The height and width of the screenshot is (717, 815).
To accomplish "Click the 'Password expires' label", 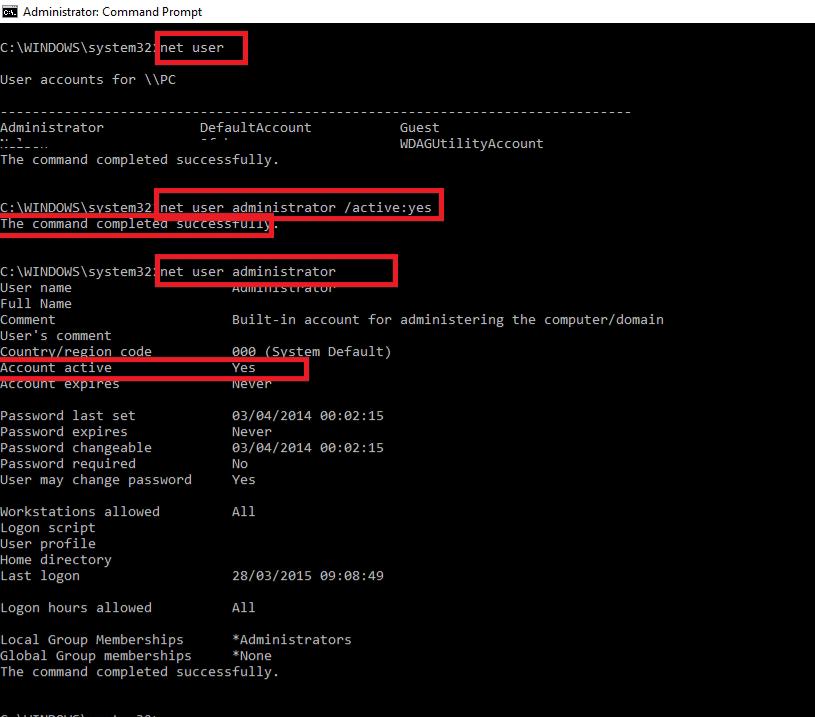I will coord(63,432).
